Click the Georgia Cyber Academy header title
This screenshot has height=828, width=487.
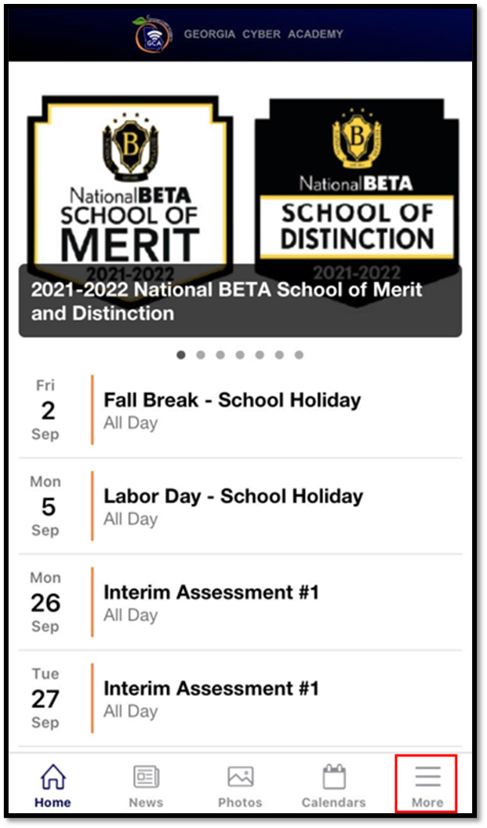pos(264,34)
